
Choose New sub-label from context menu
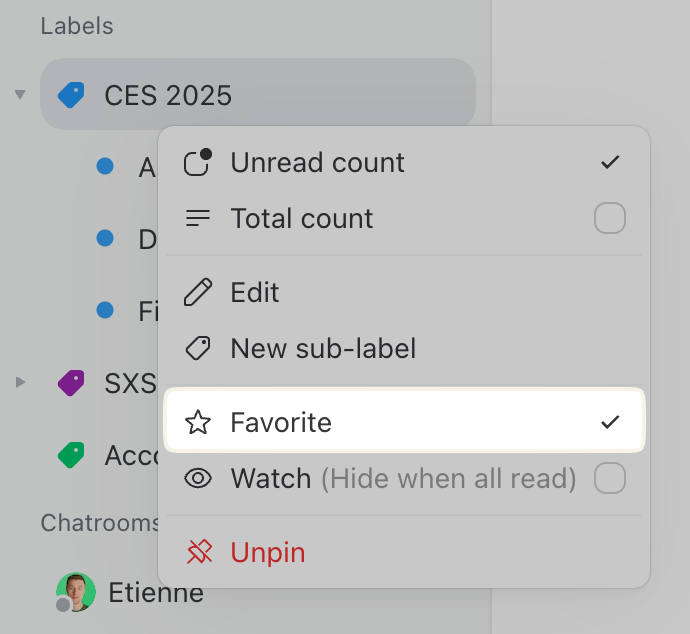point(323,348)
